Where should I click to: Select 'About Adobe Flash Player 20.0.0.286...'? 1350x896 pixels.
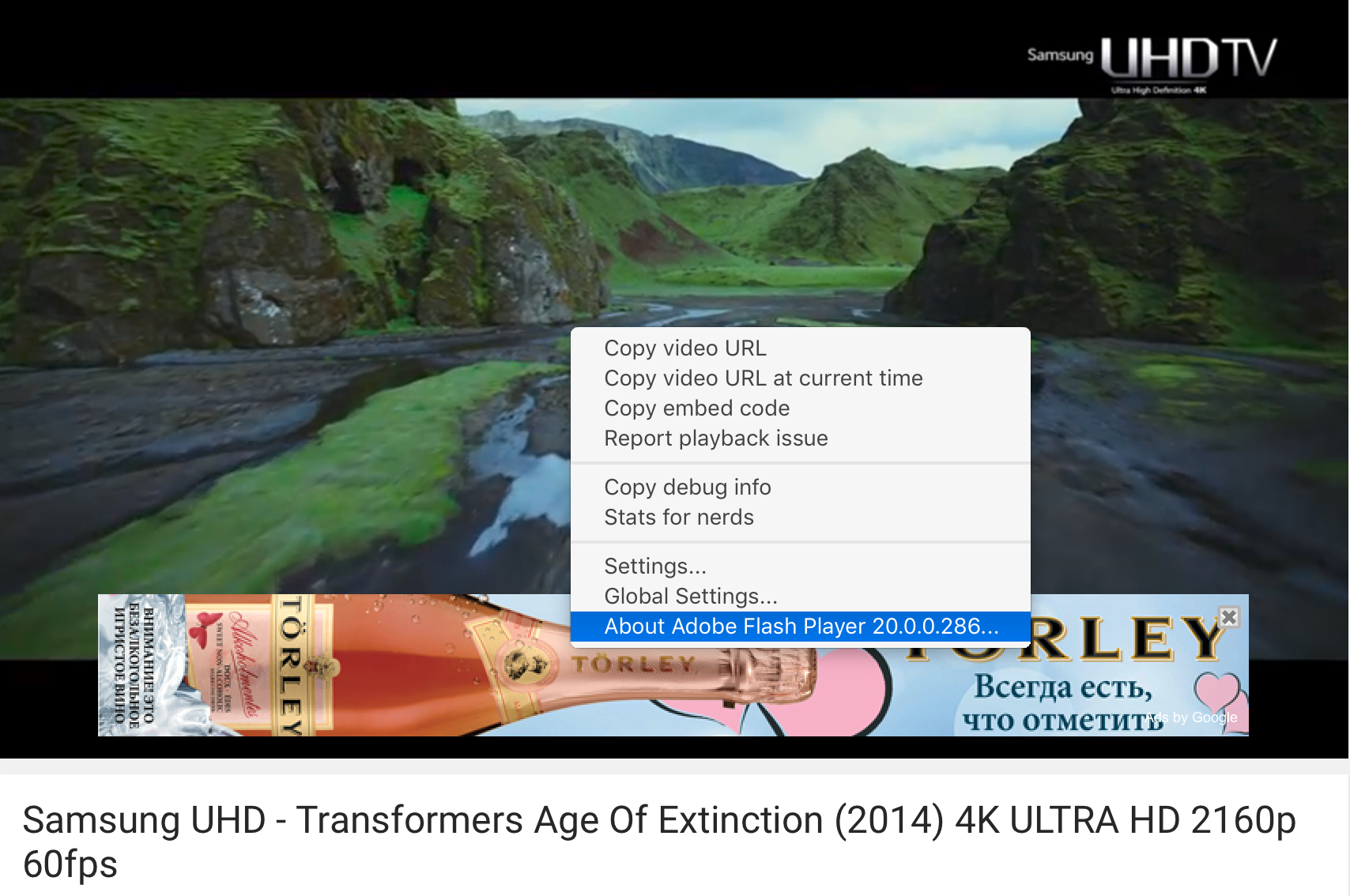(800, 627)
